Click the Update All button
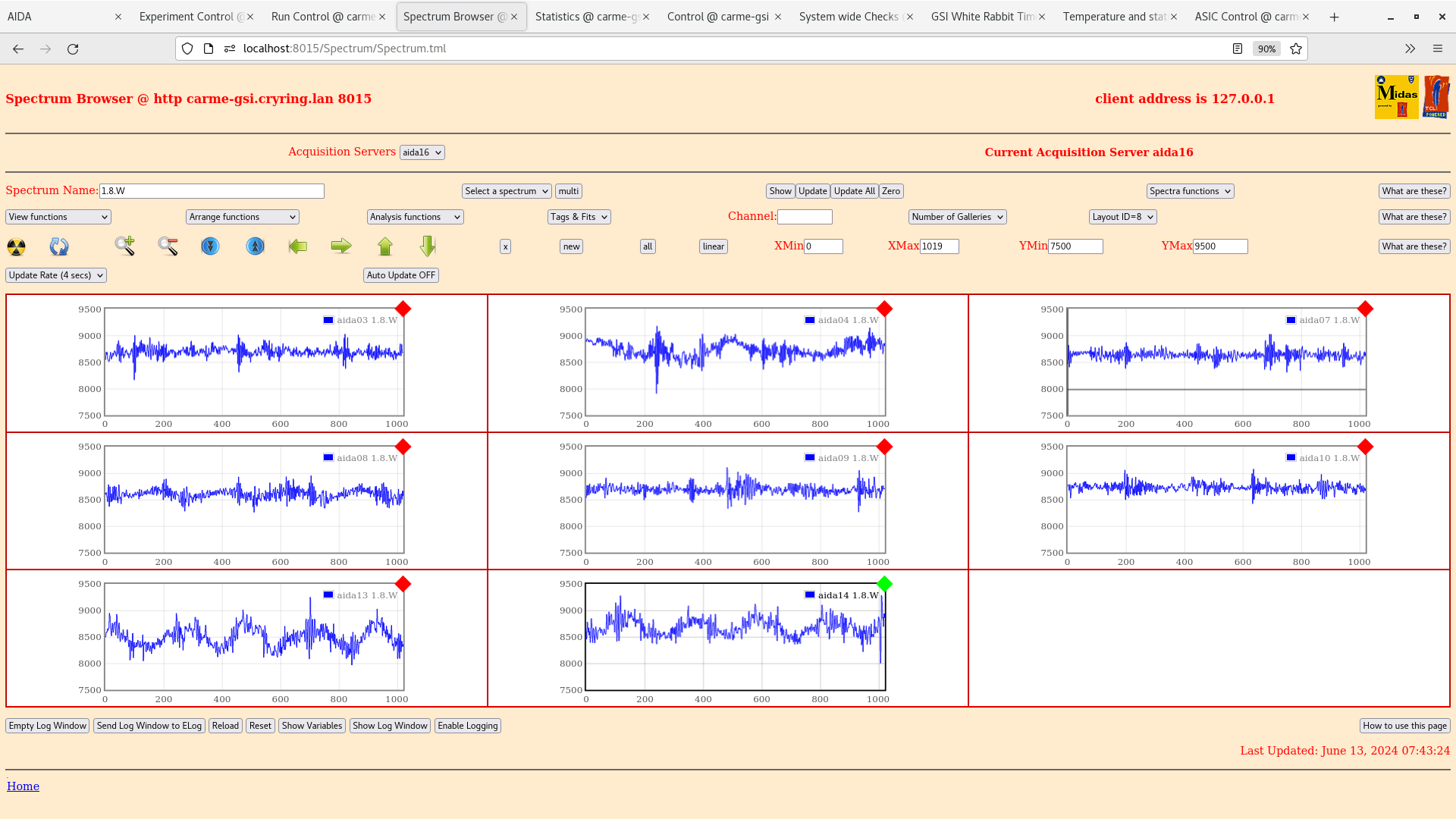The image size is (1456, 819). point(854,191)
